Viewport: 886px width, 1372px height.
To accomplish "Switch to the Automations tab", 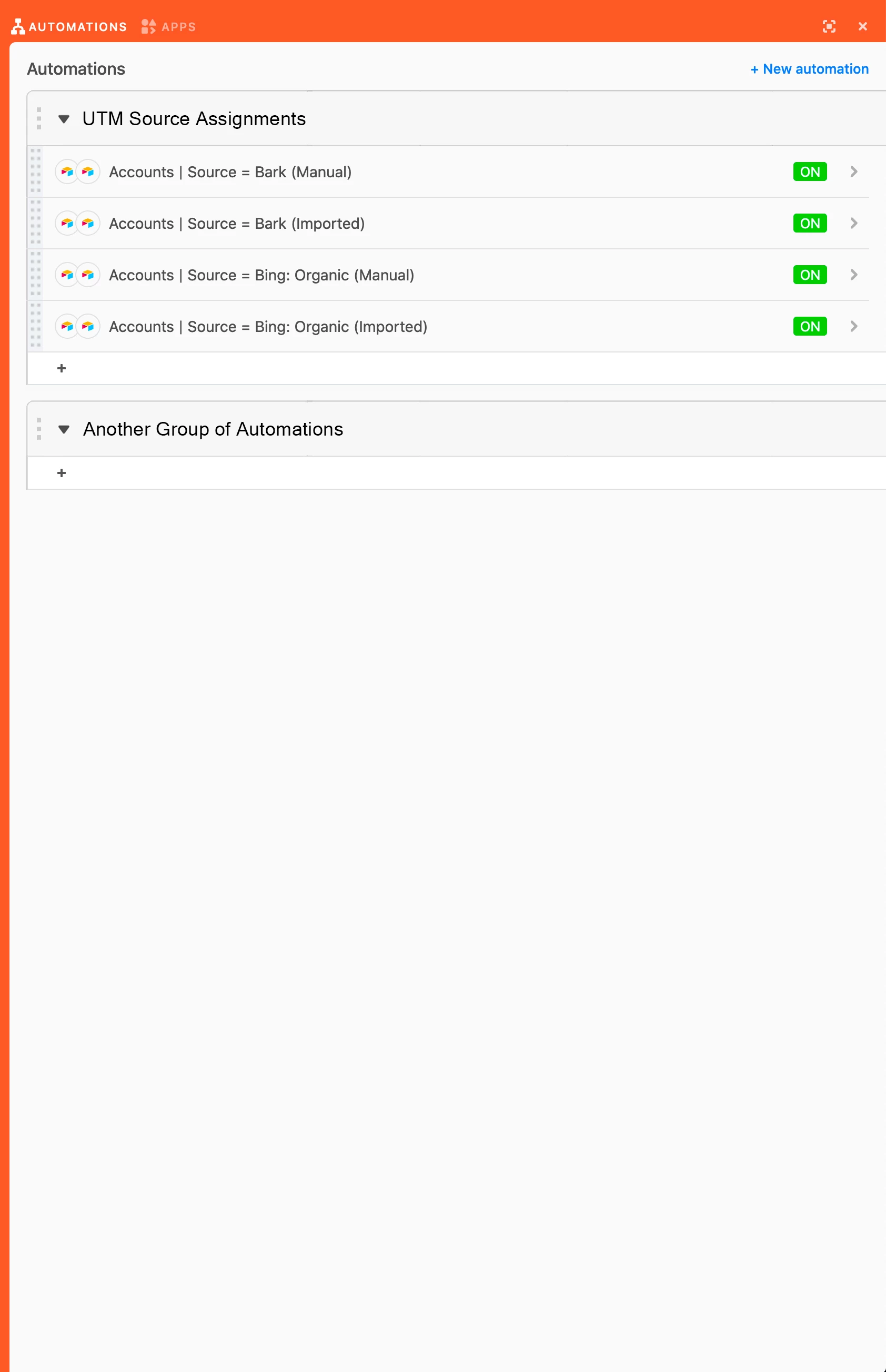I will pyautogui.click(x=69, y=26).
